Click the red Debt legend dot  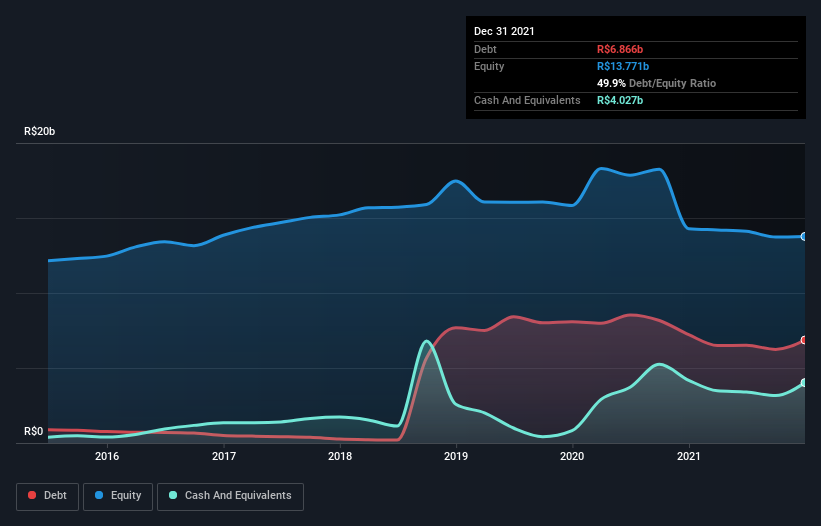(32, 495)
